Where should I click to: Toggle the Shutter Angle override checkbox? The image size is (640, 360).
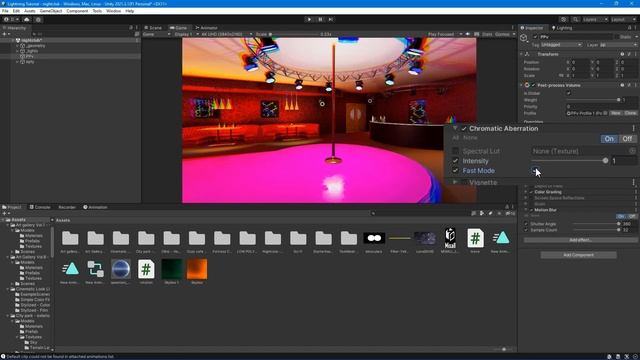(526, 224)
